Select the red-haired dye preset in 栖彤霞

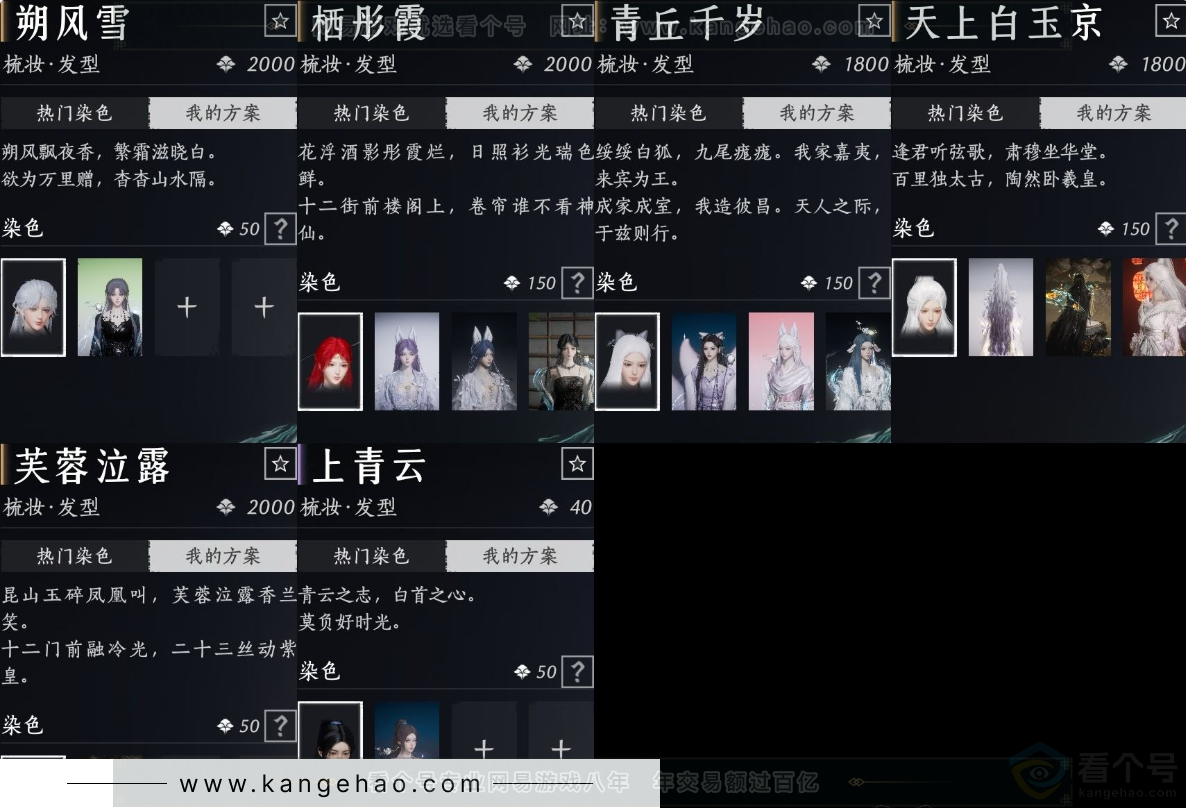point(330,361)
